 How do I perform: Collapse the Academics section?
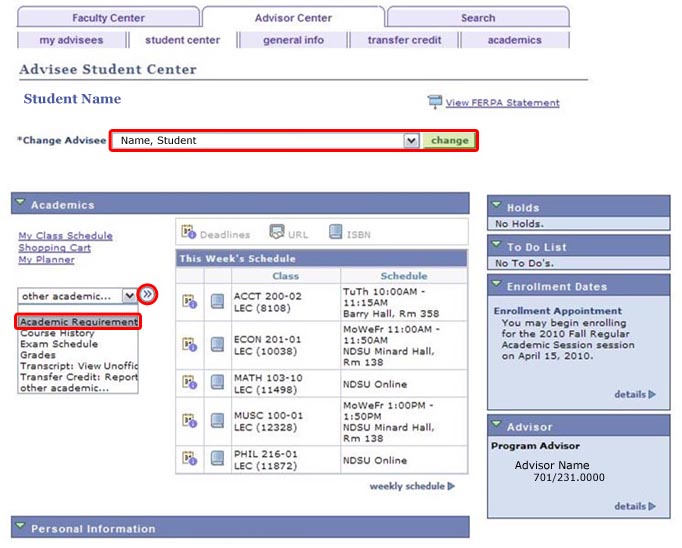click(x=20, y=203)
